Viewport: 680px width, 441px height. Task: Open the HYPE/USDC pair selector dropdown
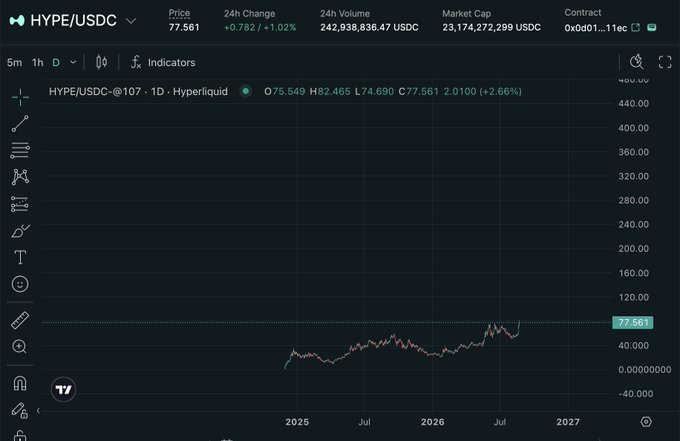pos(131,20)
